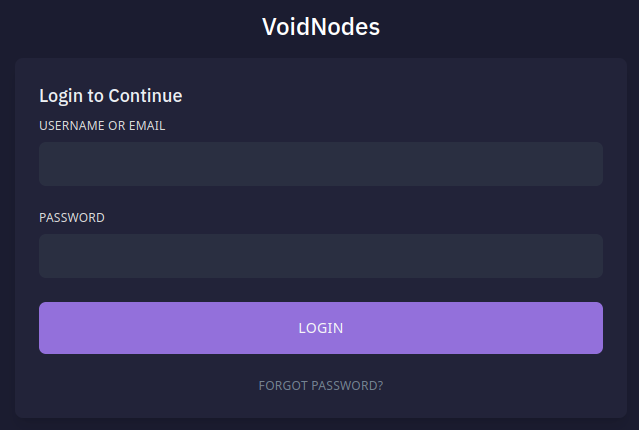Click inside the field under PASSWORD label

(x=320, y=256)
